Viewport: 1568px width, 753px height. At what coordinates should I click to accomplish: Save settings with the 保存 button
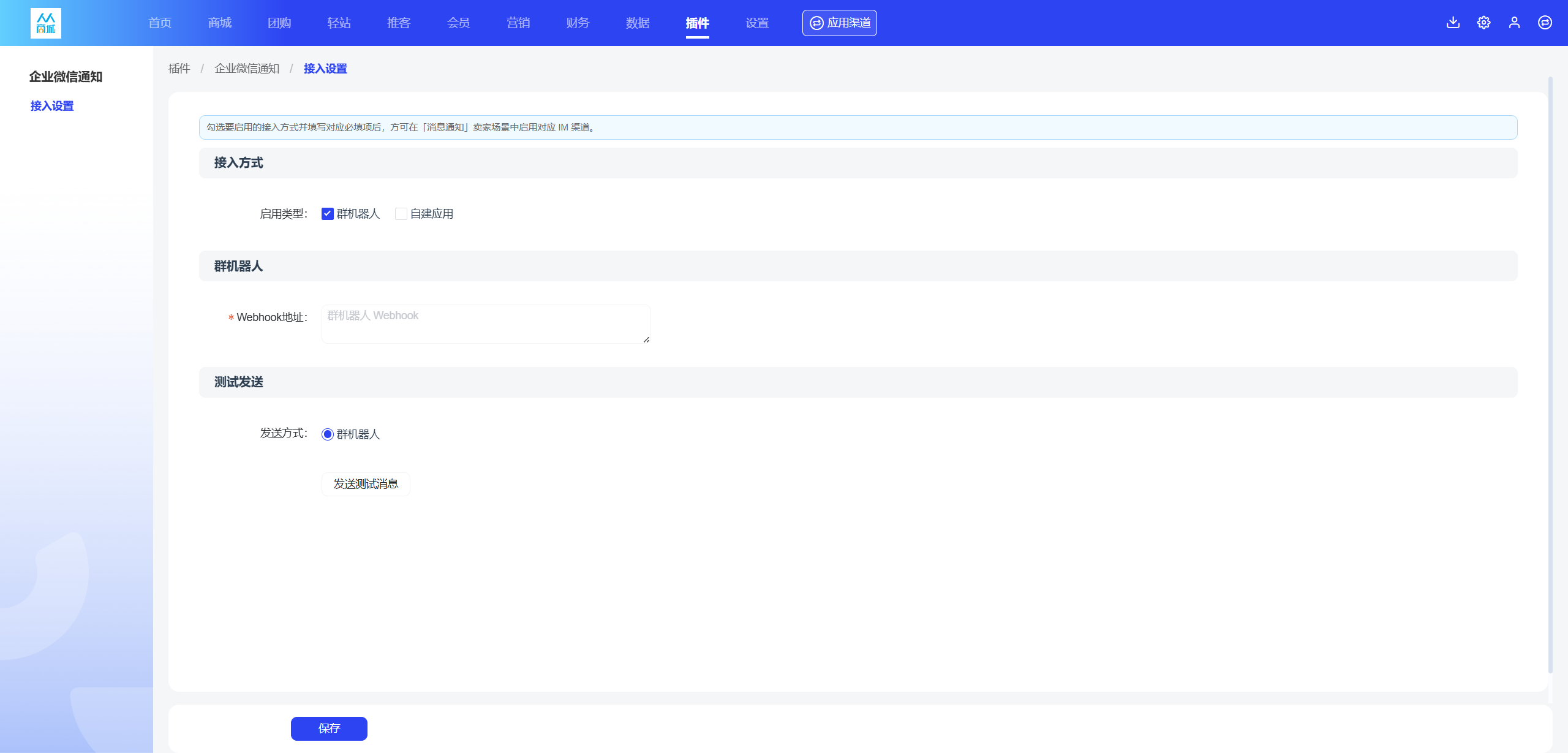[x=329, y=728]
